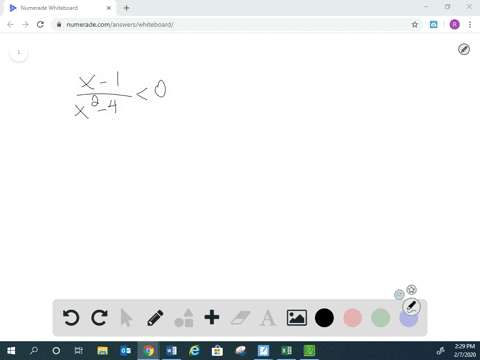Click the redo arrow in whiteboard toolbar

point(99,318)
